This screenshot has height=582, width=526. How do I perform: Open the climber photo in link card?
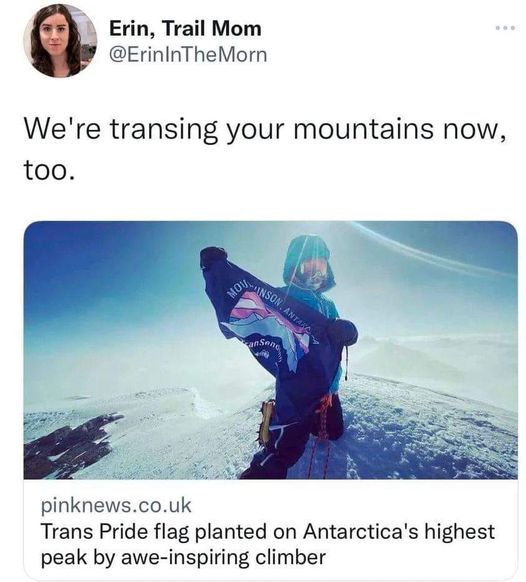[x=271, y=350]
